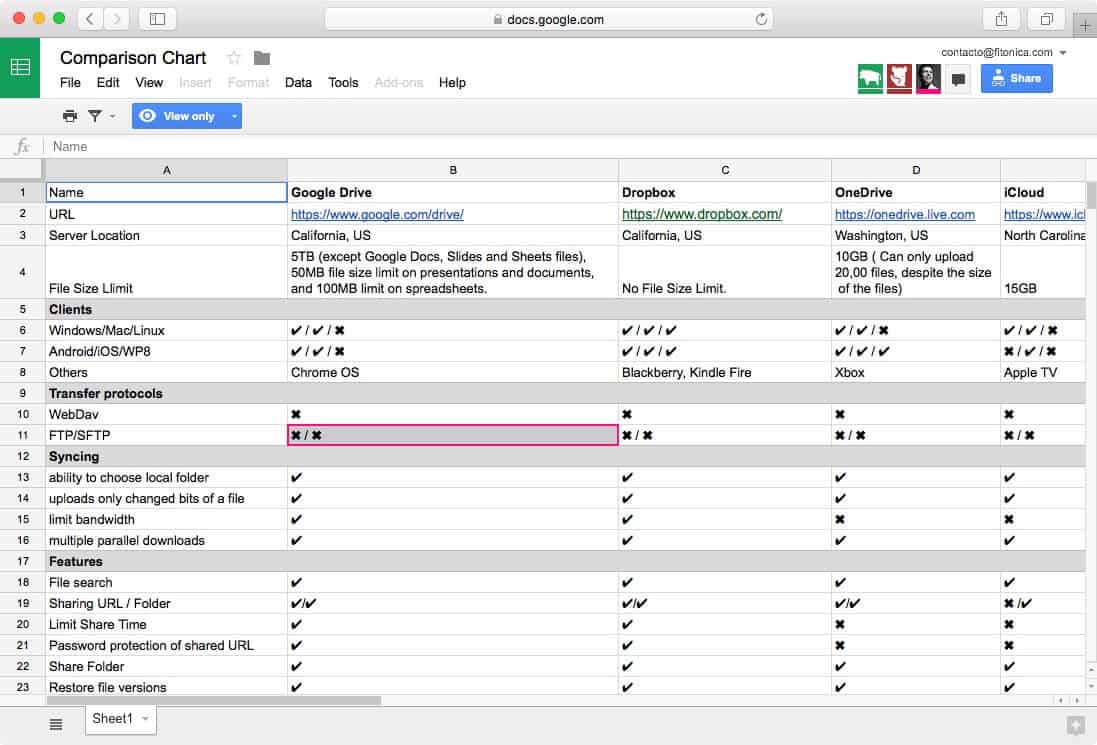Open the google.com/drive link

pyautogui.click(x=377, y=214)
